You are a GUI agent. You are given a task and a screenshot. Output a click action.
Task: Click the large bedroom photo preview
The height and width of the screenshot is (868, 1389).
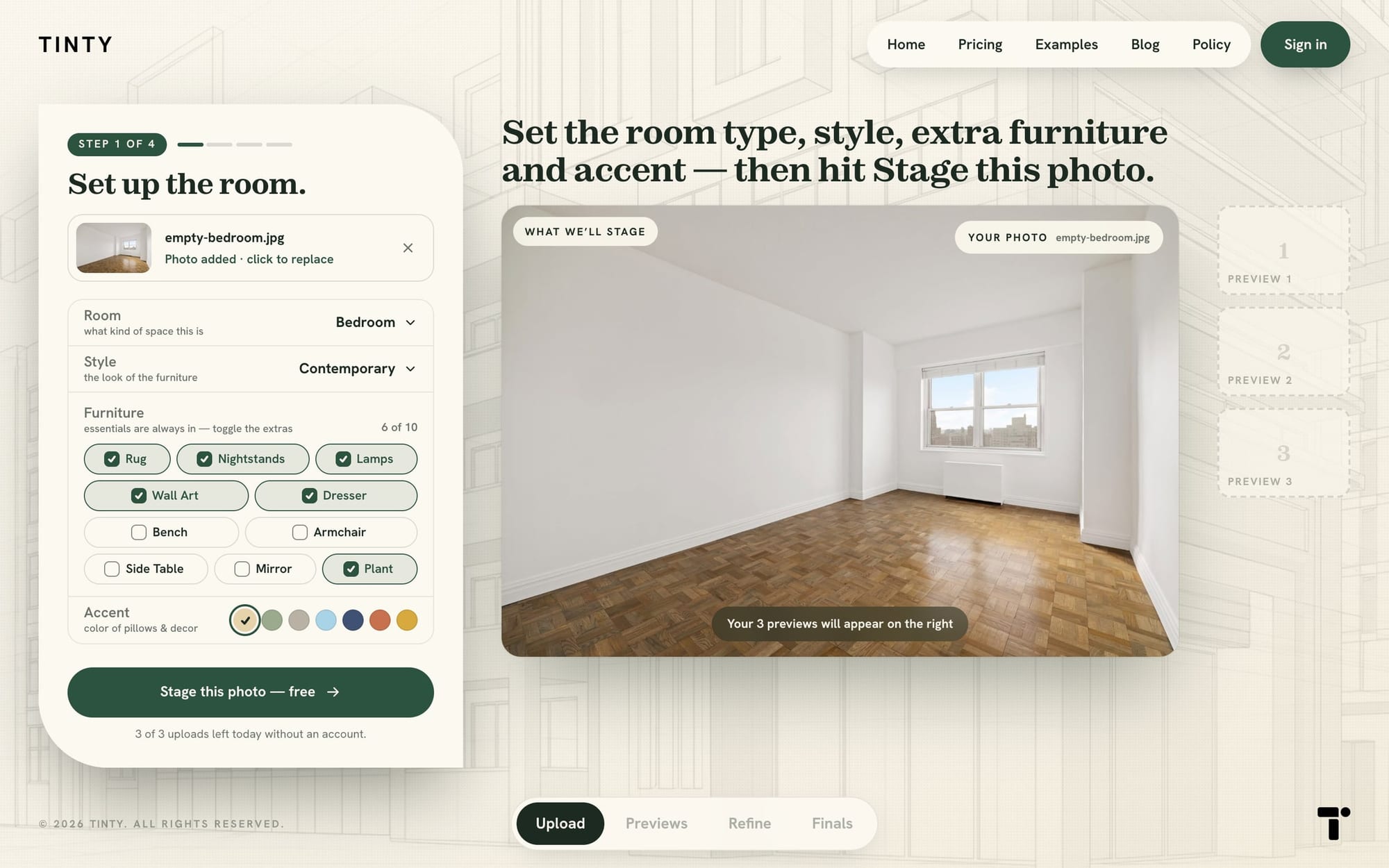(x=840, y=431)
